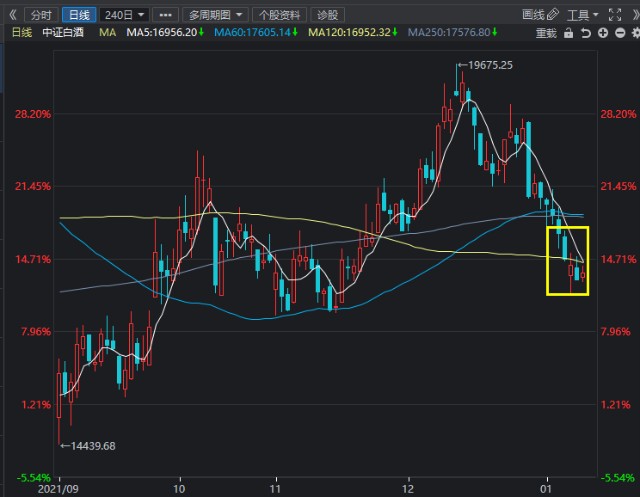Viewport: 640px width, 497px height.
Task: Zoom in with the plus icon
Action: (600, 33)
